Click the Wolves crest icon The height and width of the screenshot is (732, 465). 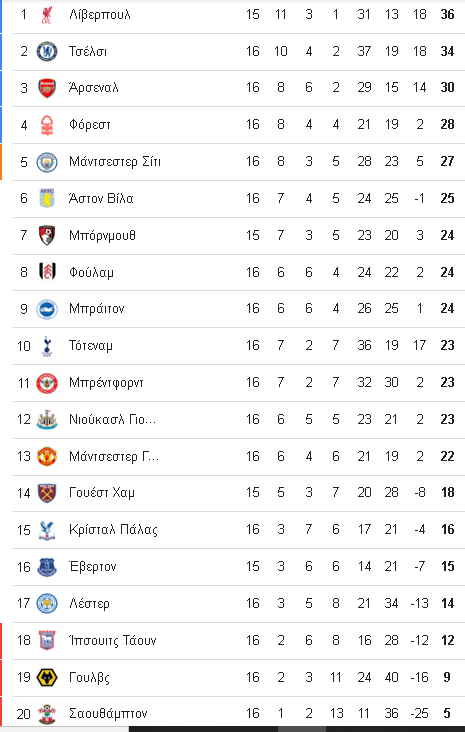coord(47,677)
